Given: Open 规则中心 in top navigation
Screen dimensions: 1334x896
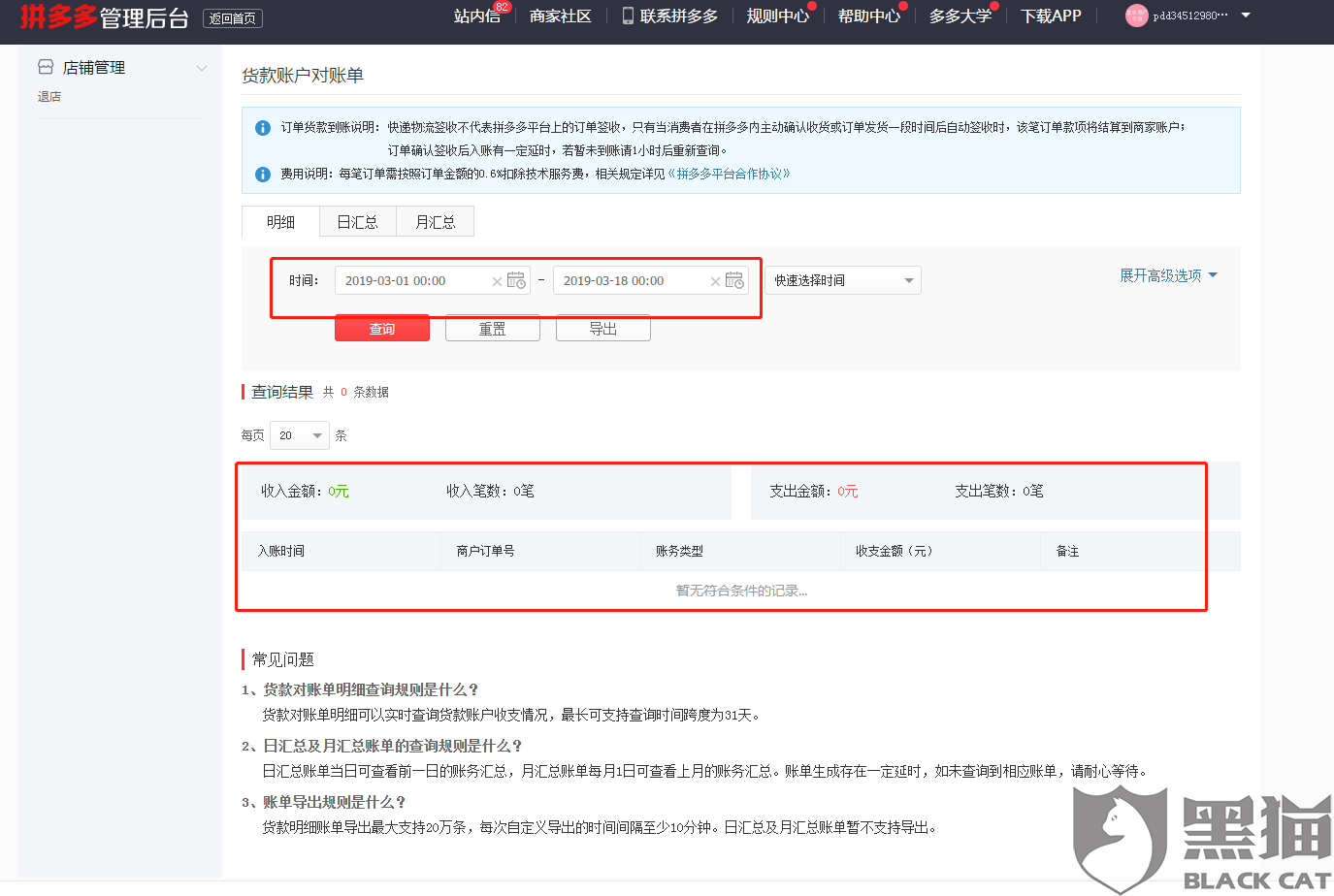Looking at the screenshot, I should point(778,16).
